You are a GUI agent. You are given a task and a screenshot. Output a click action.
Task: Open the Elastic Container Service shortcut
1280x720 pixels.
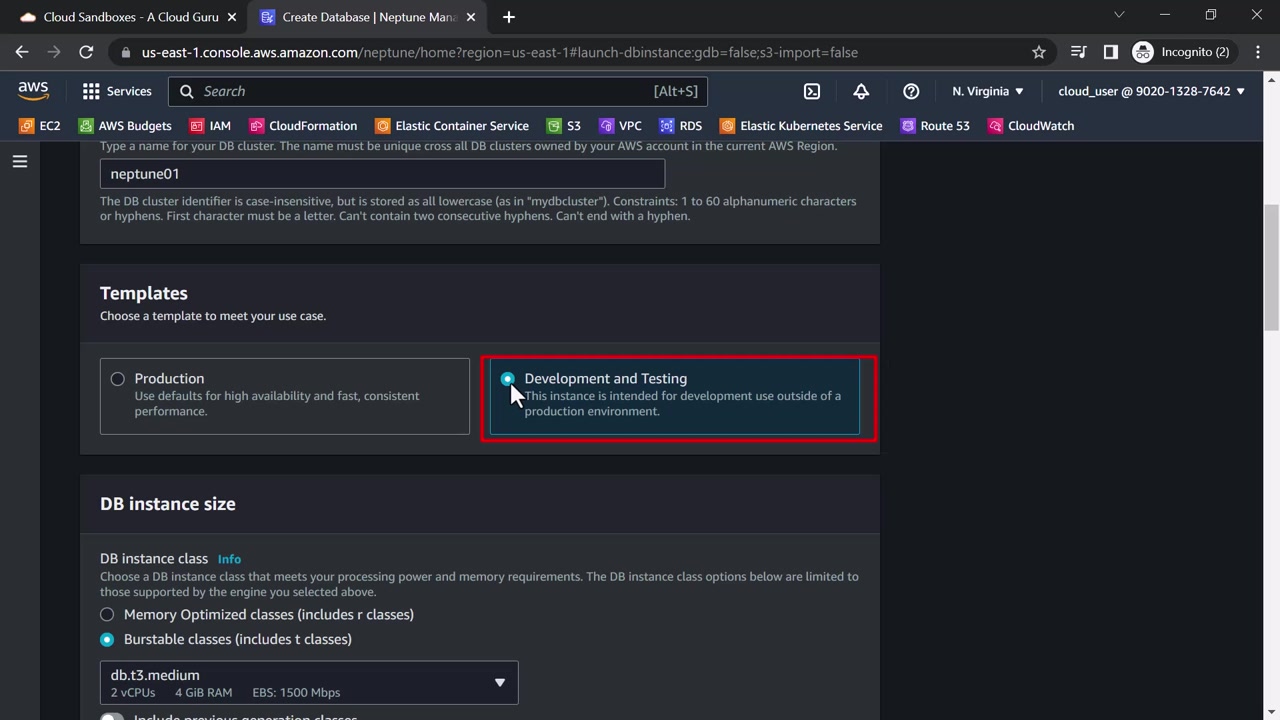pyautogui.click(x=452, y=126)
